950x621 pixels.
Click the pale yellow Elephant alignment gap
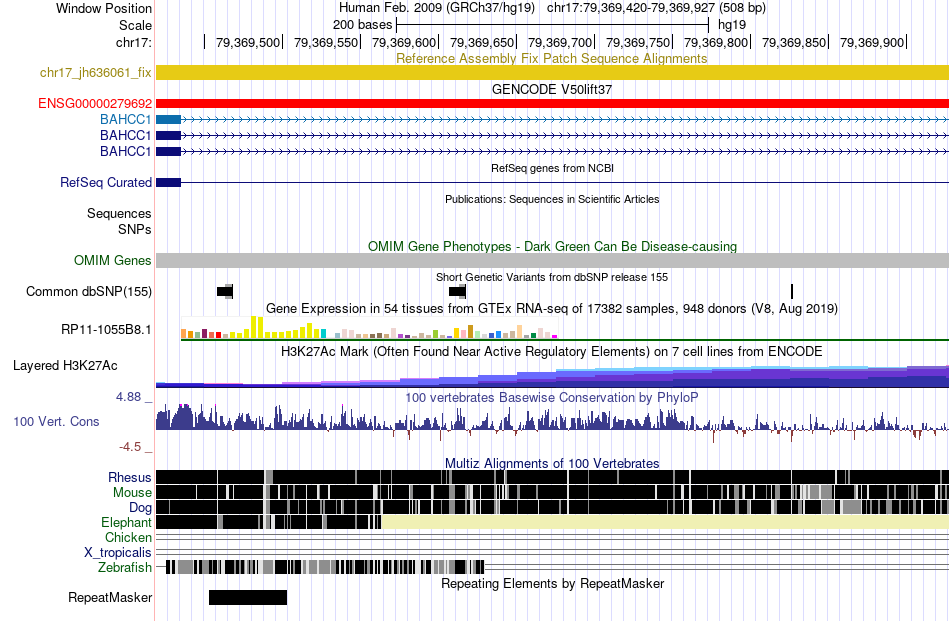665,522
